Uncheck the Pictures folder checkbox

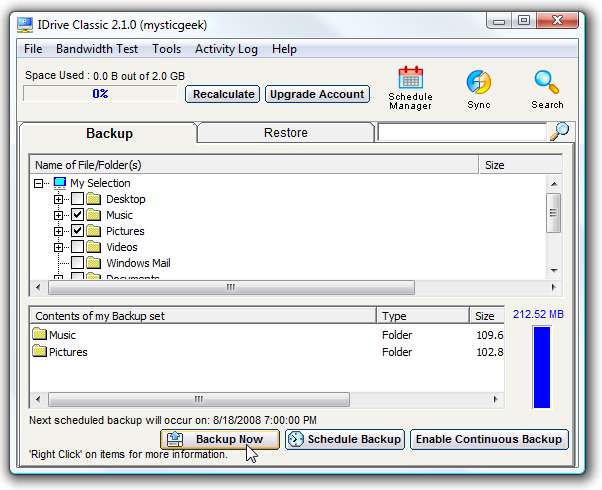(78, 231)
